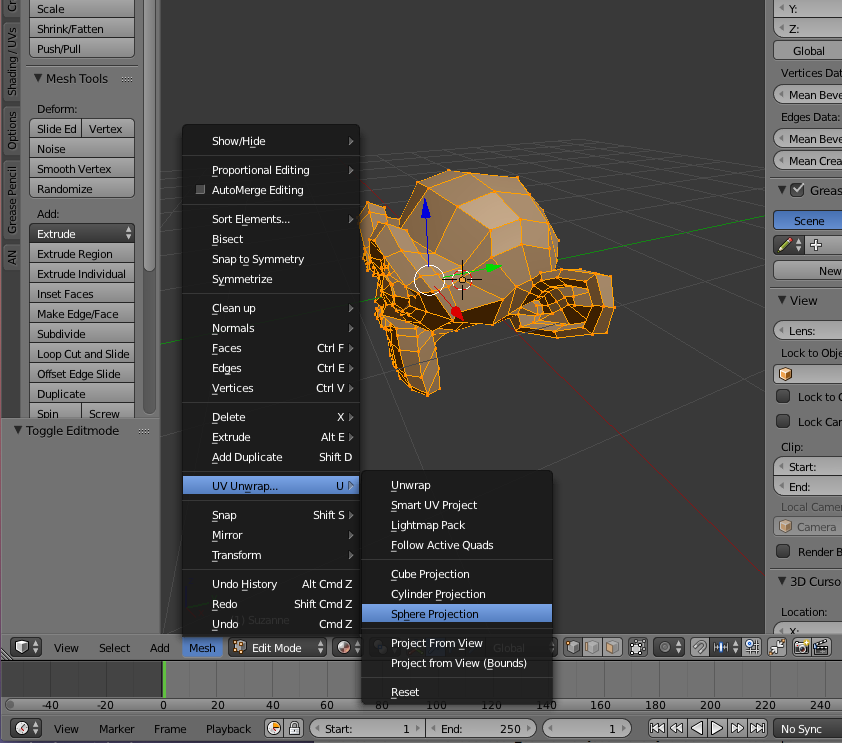Click the Subdivide button
This screenshot has height=743, width=842.
coord(82,333)
